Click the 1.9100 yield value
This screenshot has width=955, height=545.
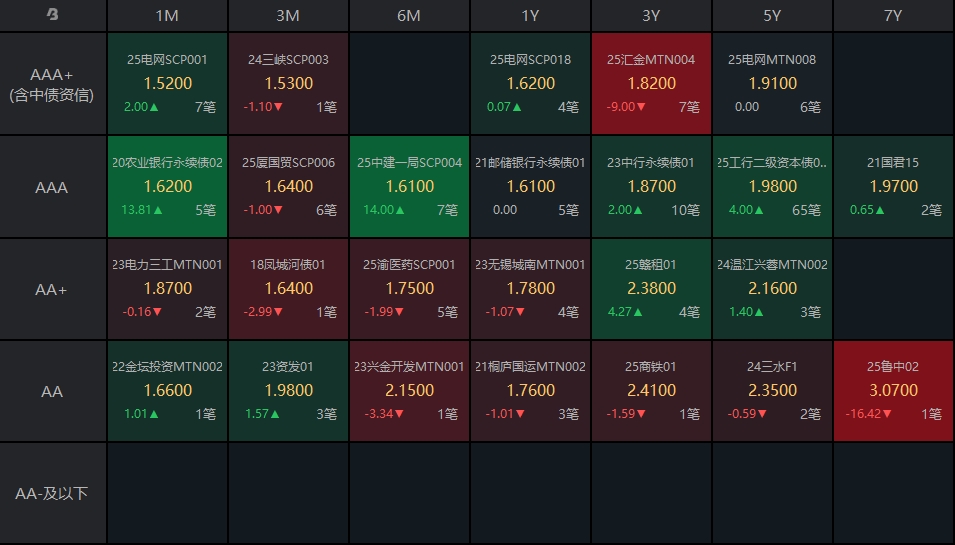click(x=772, y=83)
